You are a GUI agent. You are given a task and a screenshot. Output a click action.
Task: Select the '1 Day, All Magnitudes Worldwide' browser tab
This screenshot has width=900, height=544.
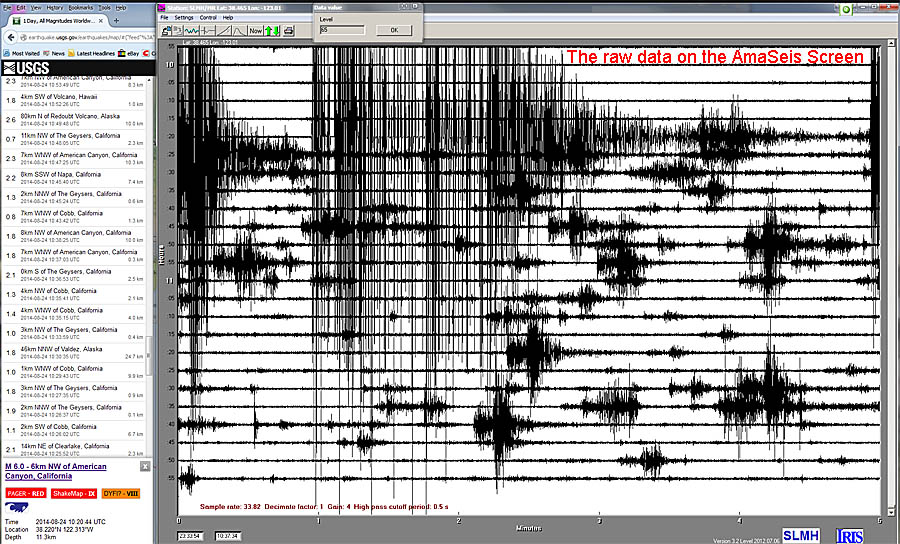(56, 21)
